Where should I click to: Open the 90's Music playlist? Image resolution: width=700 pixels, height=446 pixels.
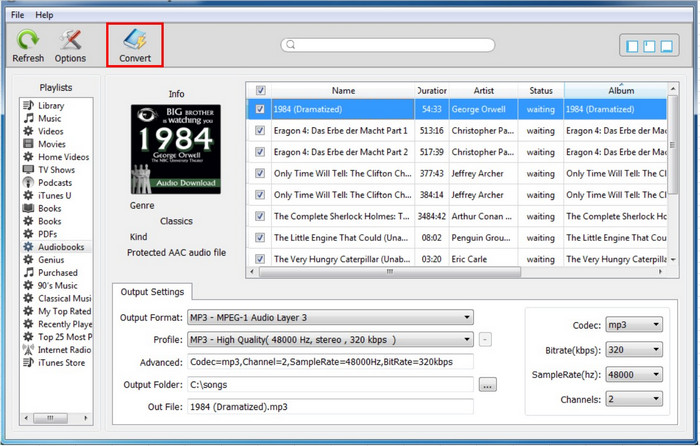56,285
